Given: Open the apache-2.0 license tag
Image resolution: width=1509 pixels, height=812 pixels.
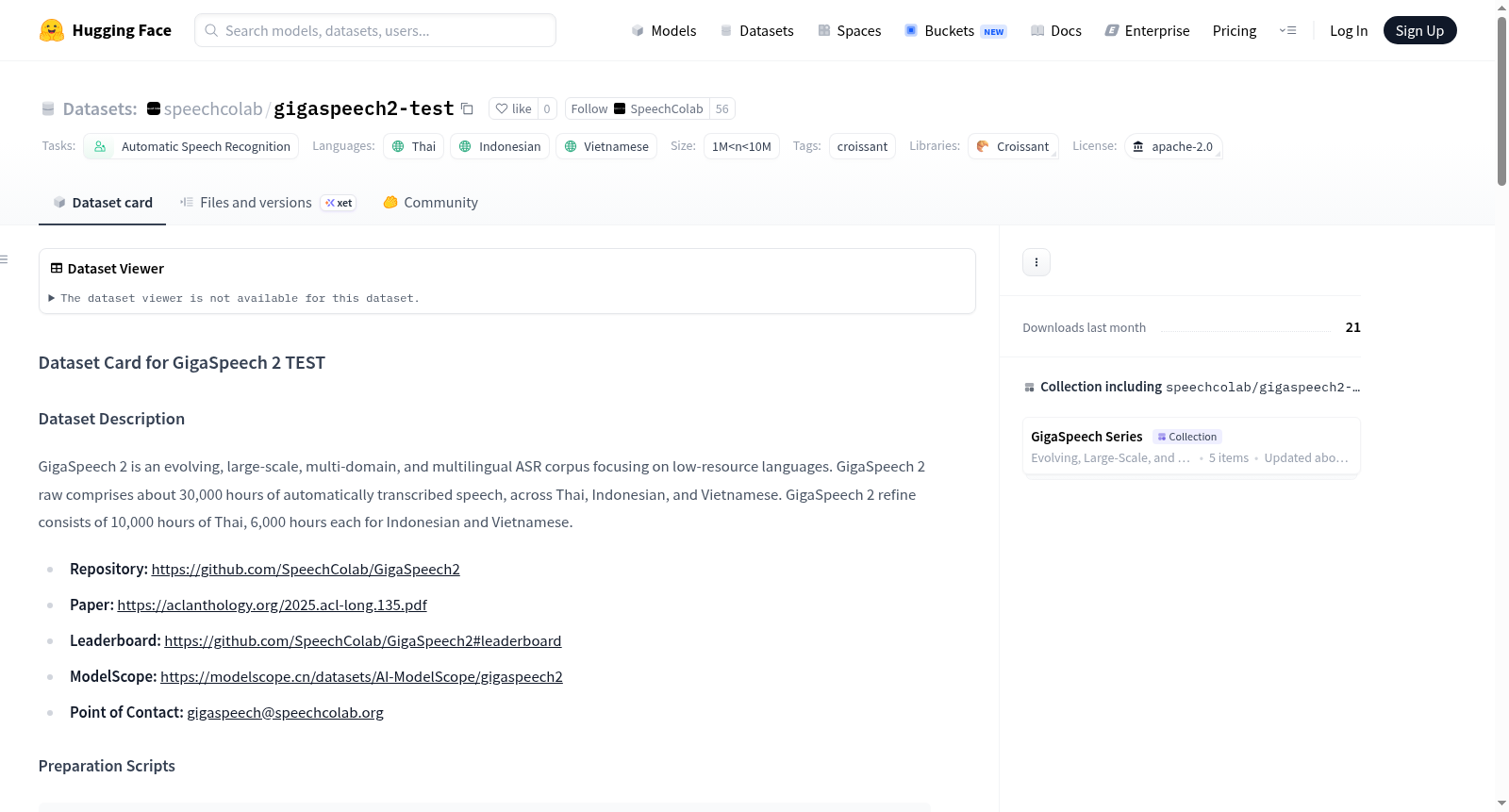Looking at the screenshot, I should 1173,146.
